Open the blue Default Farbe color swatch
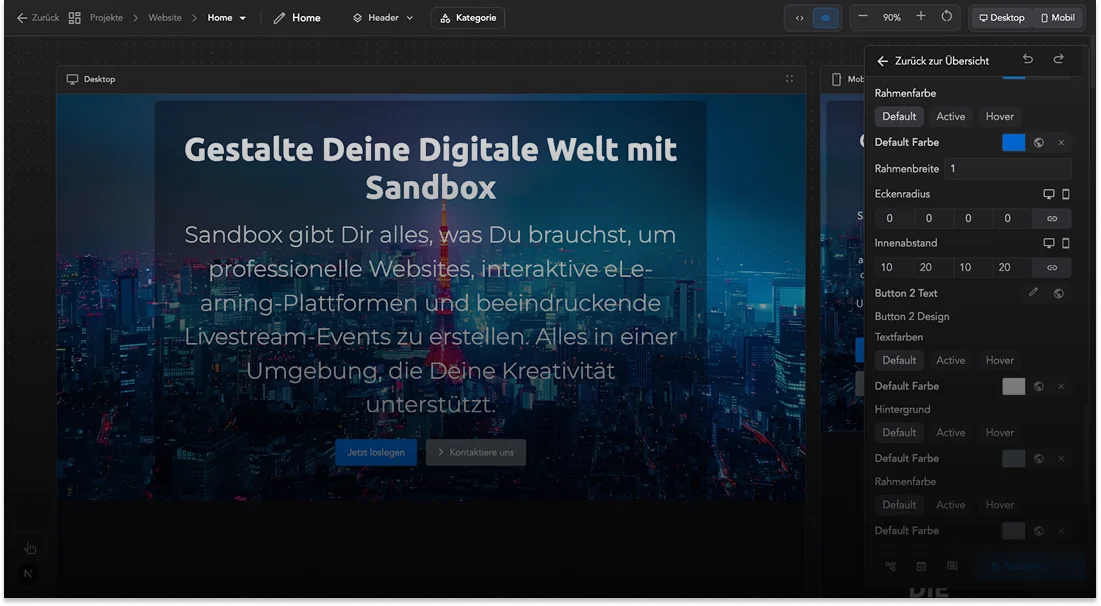The width and height of the screenshot is (1101, 606). pos(1013,143)
